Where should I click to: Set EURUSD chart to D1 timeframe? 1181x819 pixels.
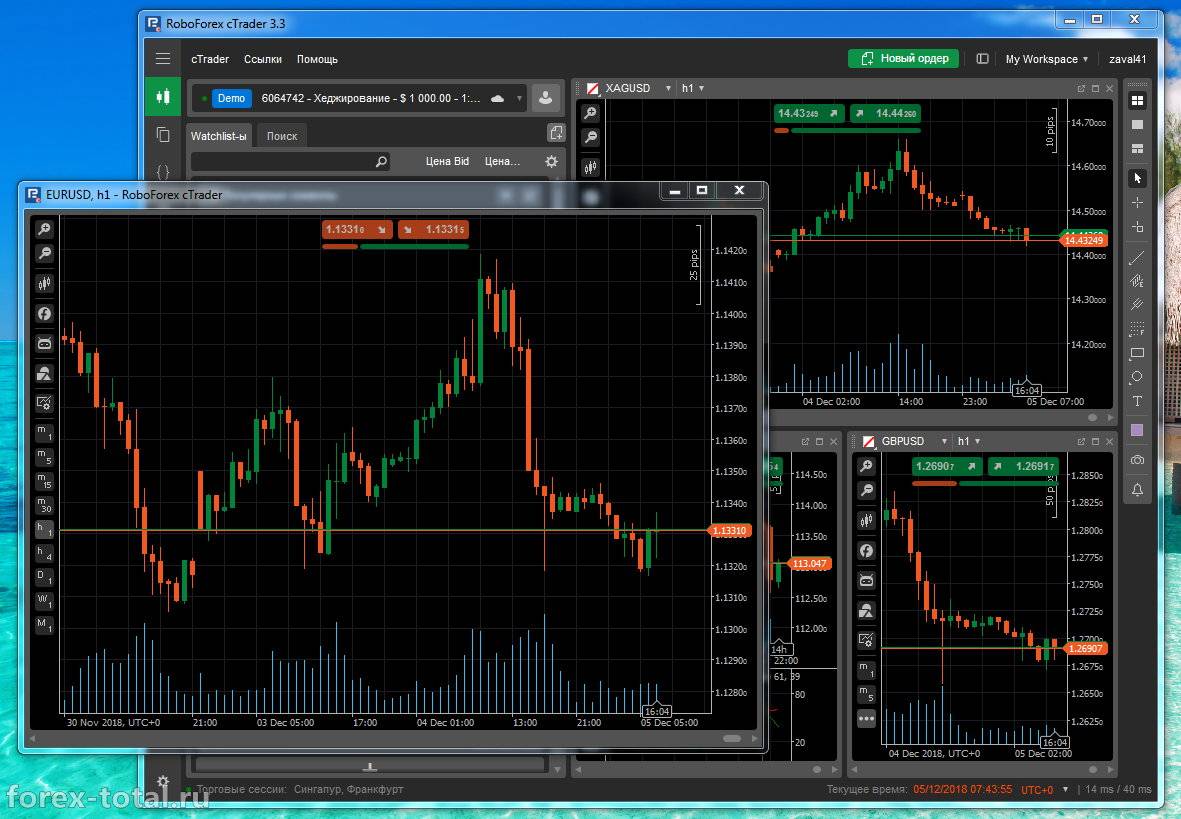click(44, 578)
